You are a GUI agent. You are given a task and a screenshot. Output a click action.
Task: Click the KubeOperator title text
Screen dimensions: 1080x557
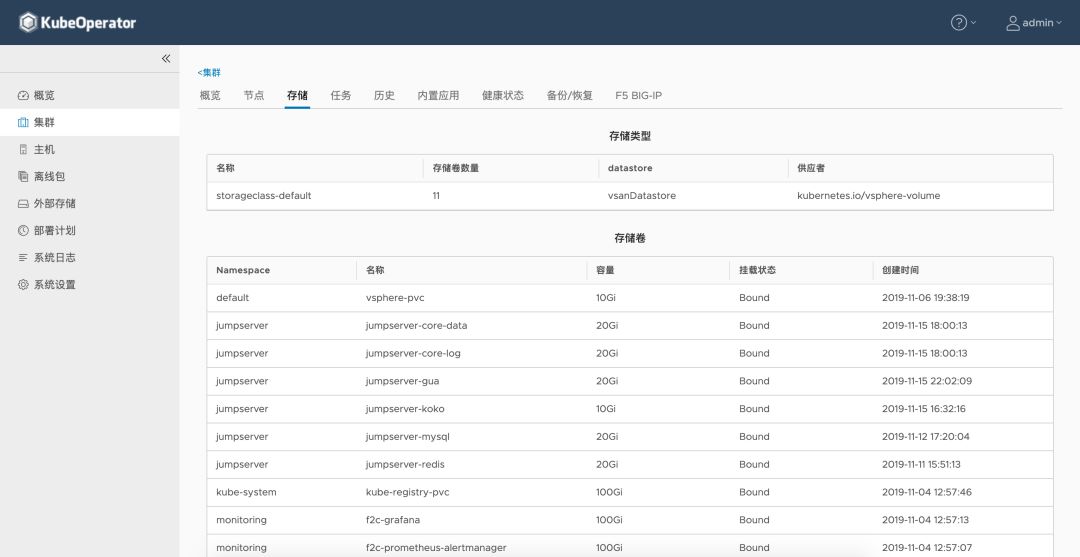click(x=88, y=23)
